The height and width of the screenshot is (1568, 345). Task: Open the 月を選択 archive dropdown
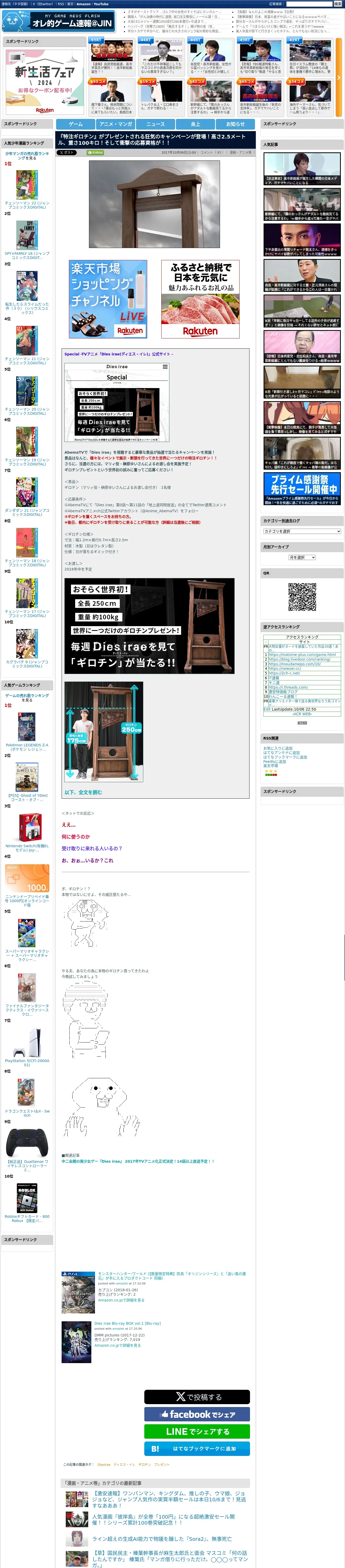tap(302, 558)
